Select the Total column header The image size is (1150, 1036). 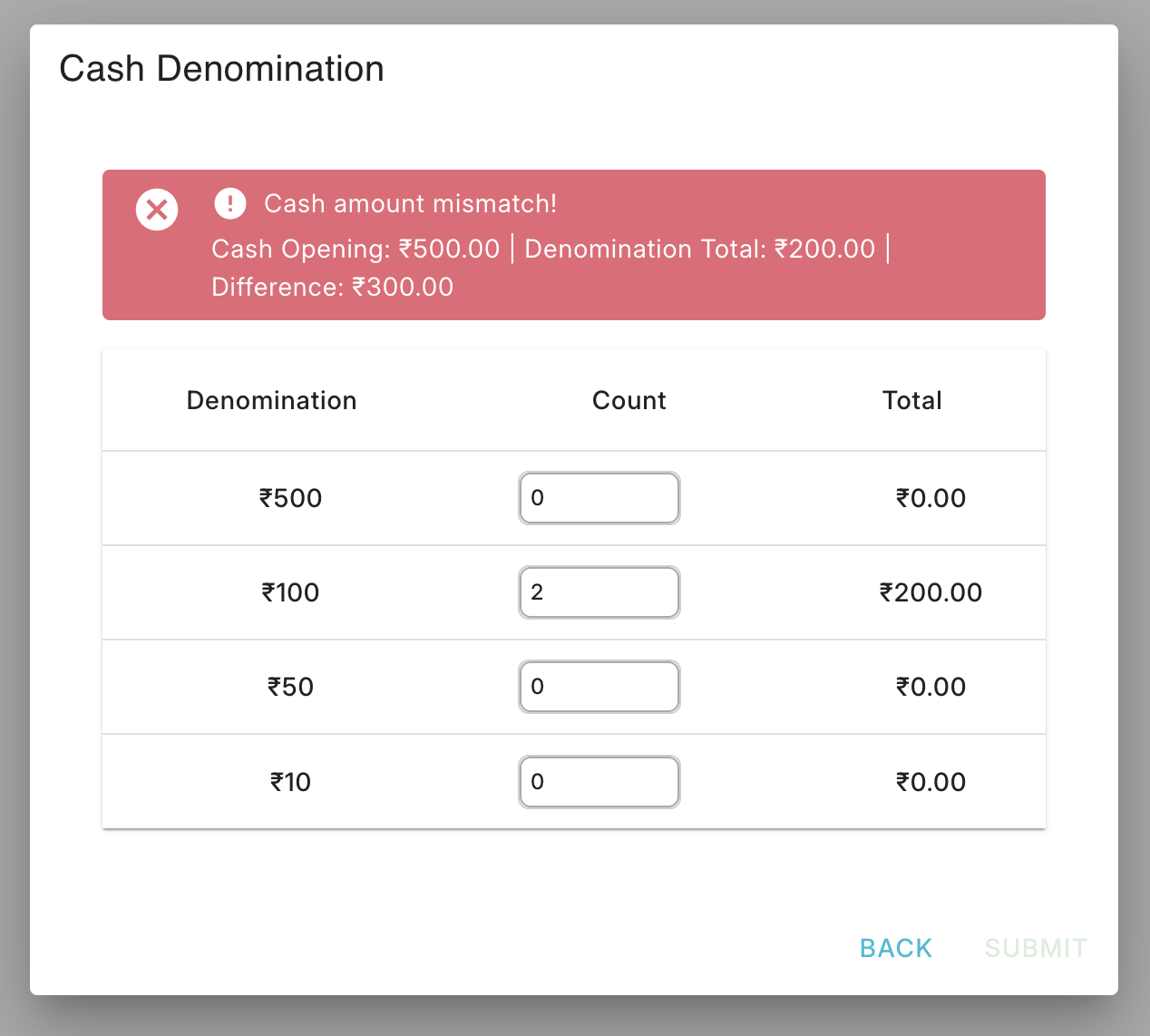point(912,400)
